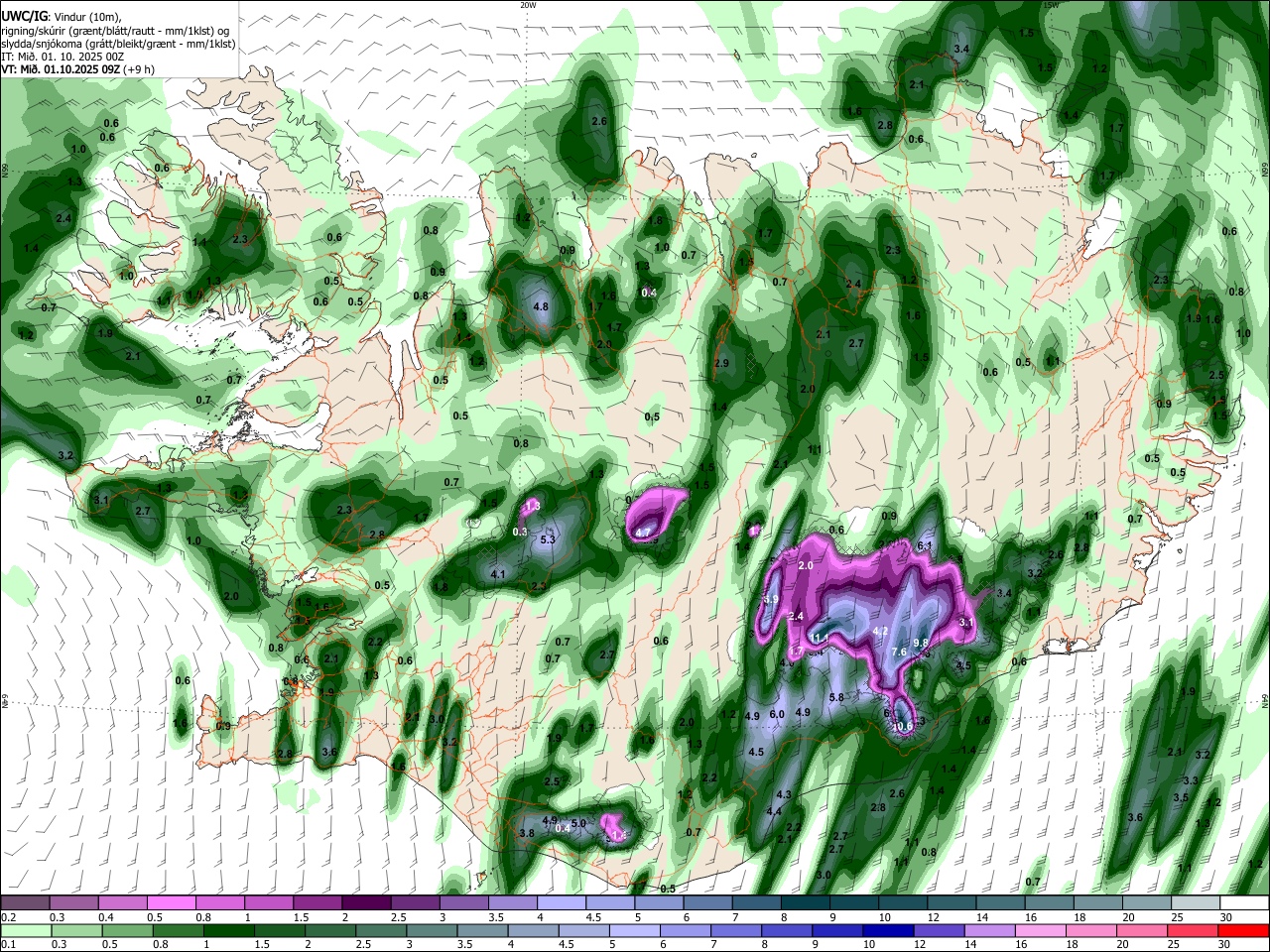The image size is (1270, 952).
Task: Select the grey-purple 0.2 swatch in upper legend
Action: [x=25, y=902]
